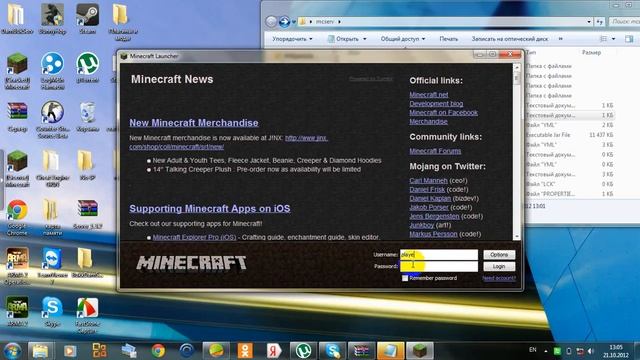This screenshot has height=360, width=640.
Task: Sort Explorer files by the Размер column
Action: point(591,52)
